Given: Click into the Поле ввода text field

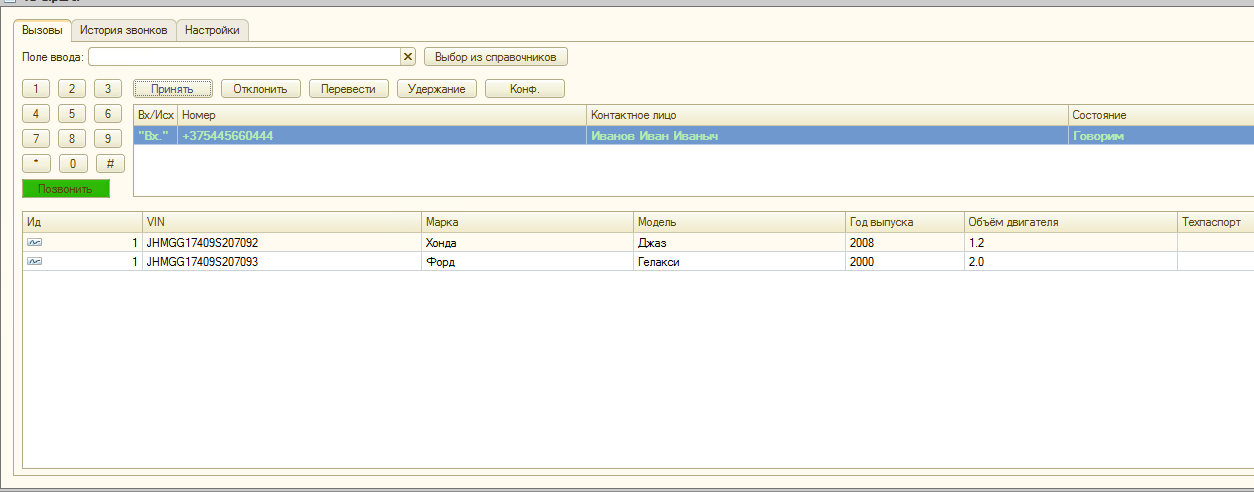Looking at the screenshot, I should tap(244, 57).
